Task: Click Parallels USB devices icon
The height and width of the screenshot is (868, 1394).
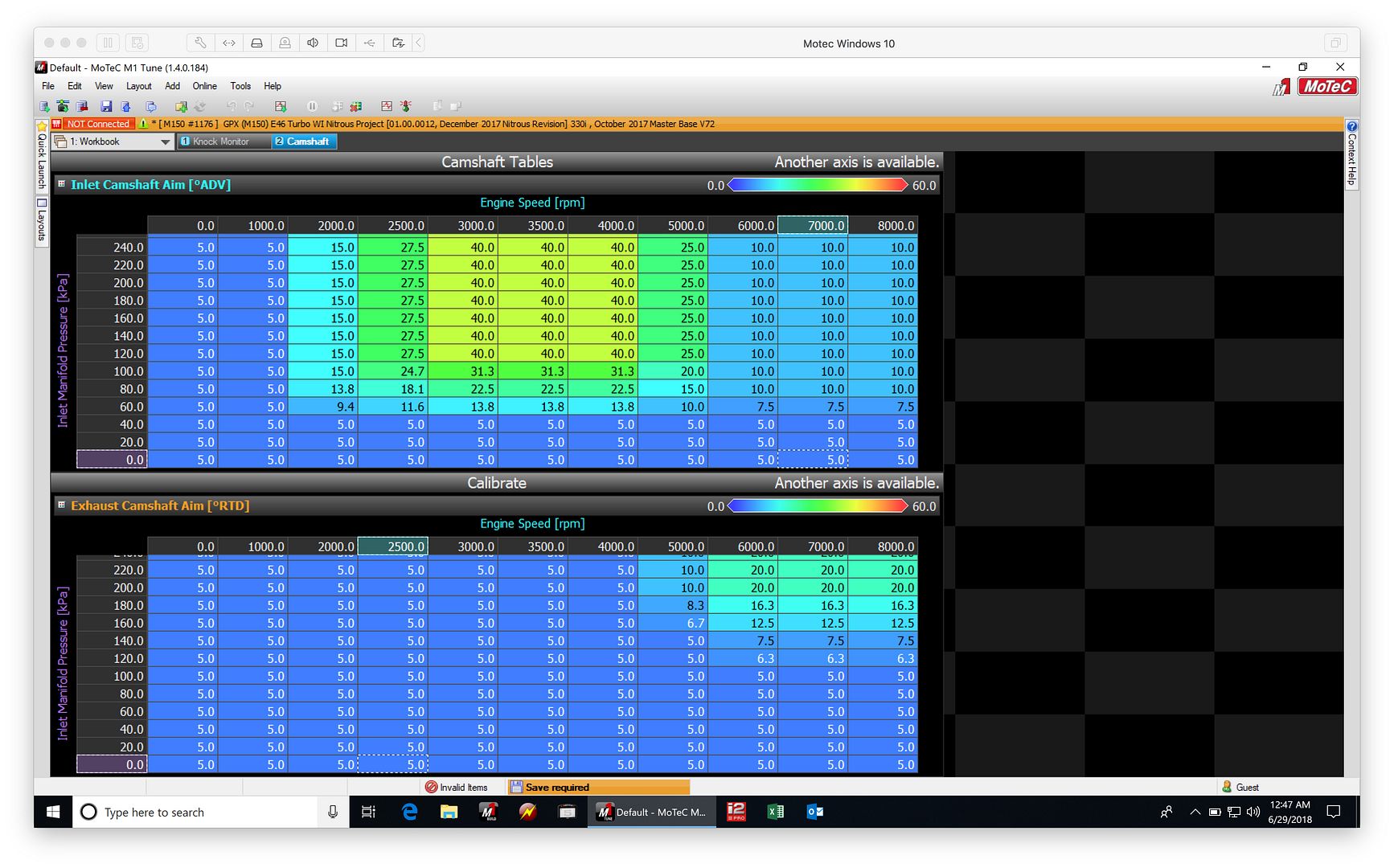Action: (x=369, y=43)
